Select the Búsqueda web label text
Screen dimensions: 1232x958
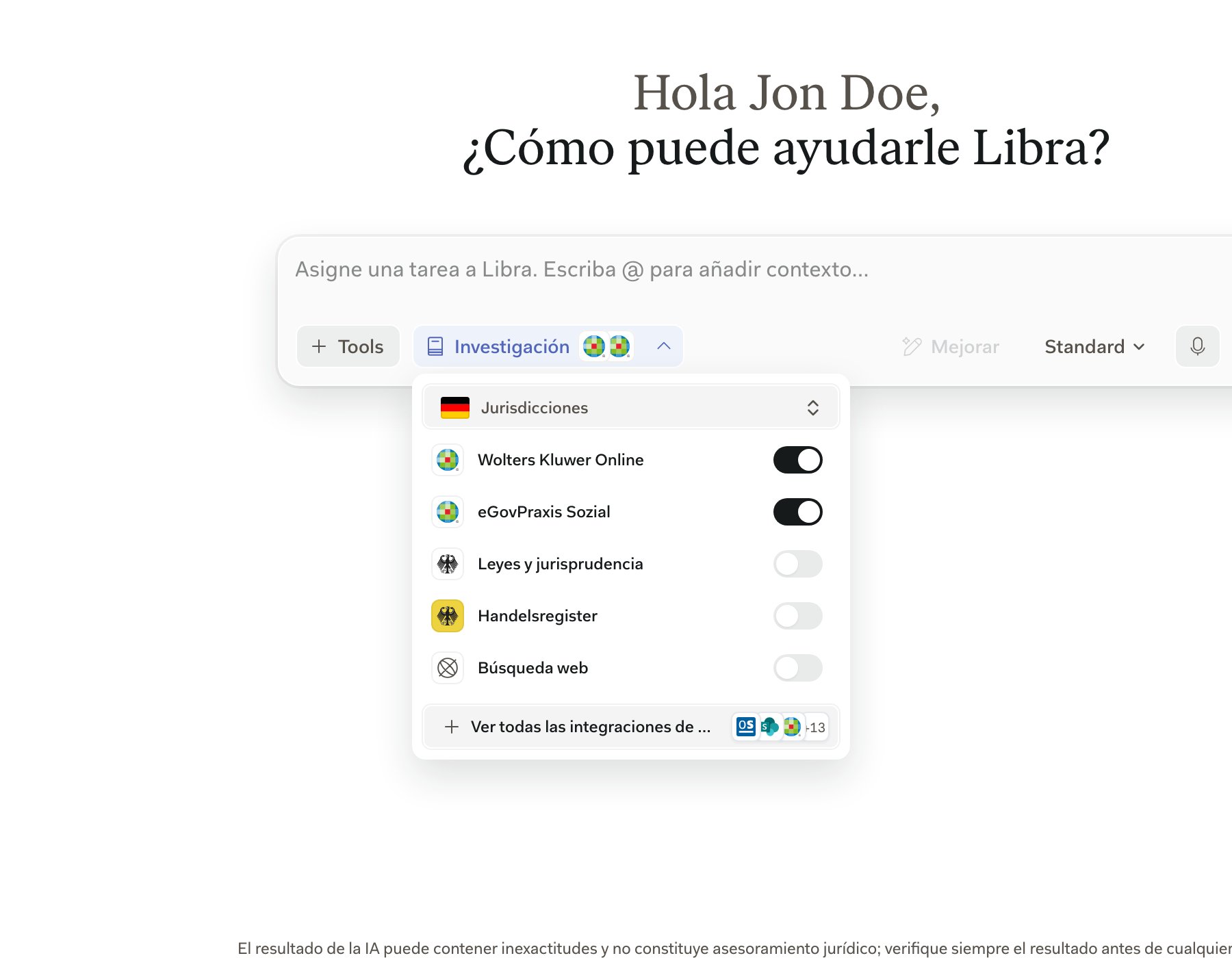click(x=532, y=668)
